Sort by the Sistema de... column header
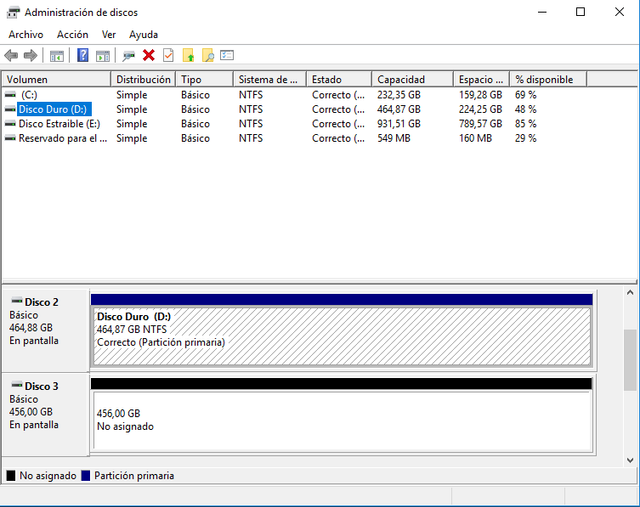 click(270, 79)
